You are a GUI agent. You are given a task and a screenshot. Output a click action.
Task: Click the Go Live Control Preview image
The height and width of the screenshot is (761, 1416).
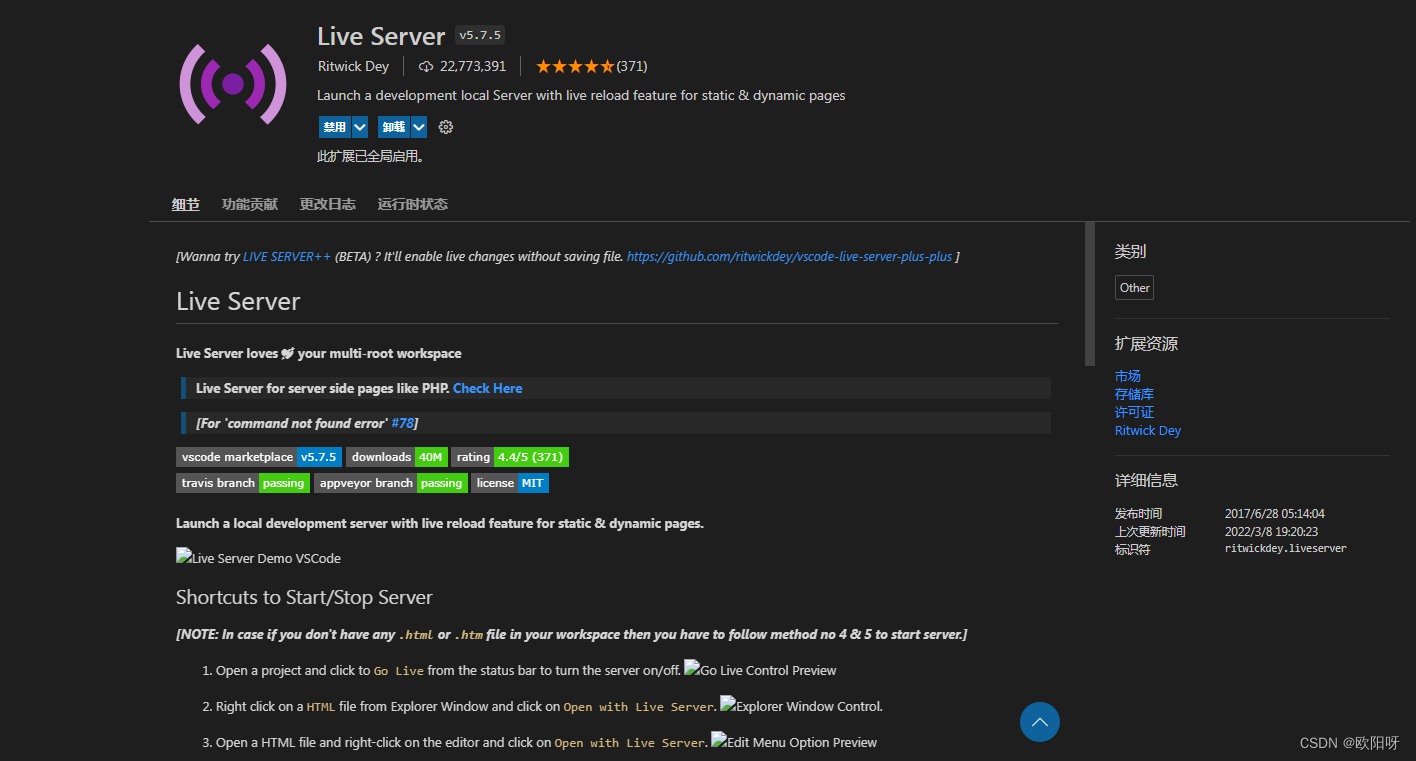pos(760,669)
